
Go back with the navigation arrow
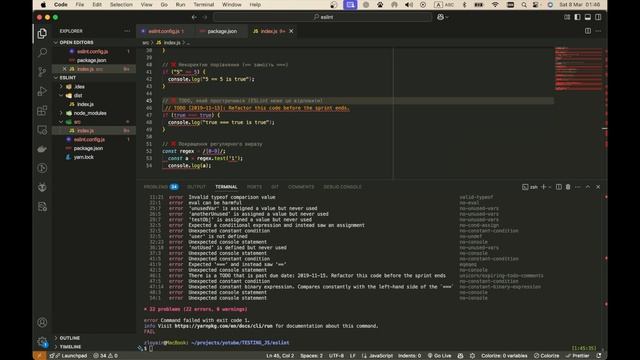194,17
